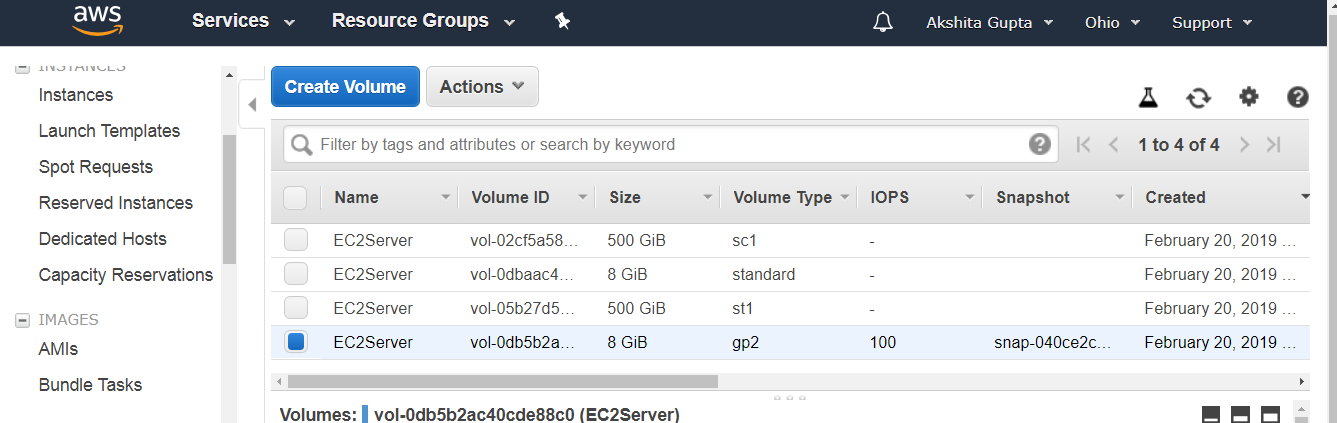Open the table settings gear
Screen dimensions: 1337x423
tap(1248, 97)
